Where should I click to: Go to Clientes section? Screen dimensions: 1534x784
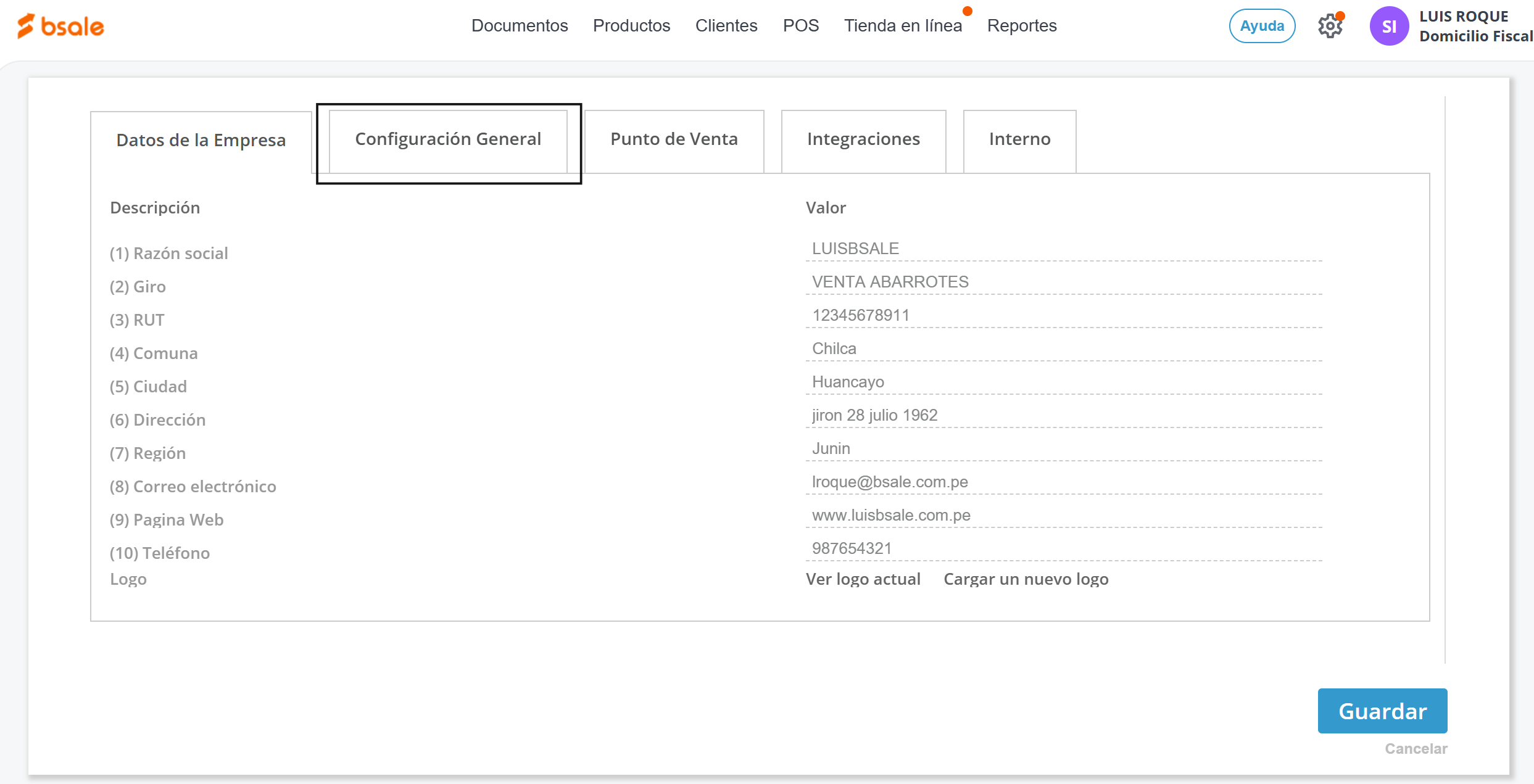[x=726, y=26]
